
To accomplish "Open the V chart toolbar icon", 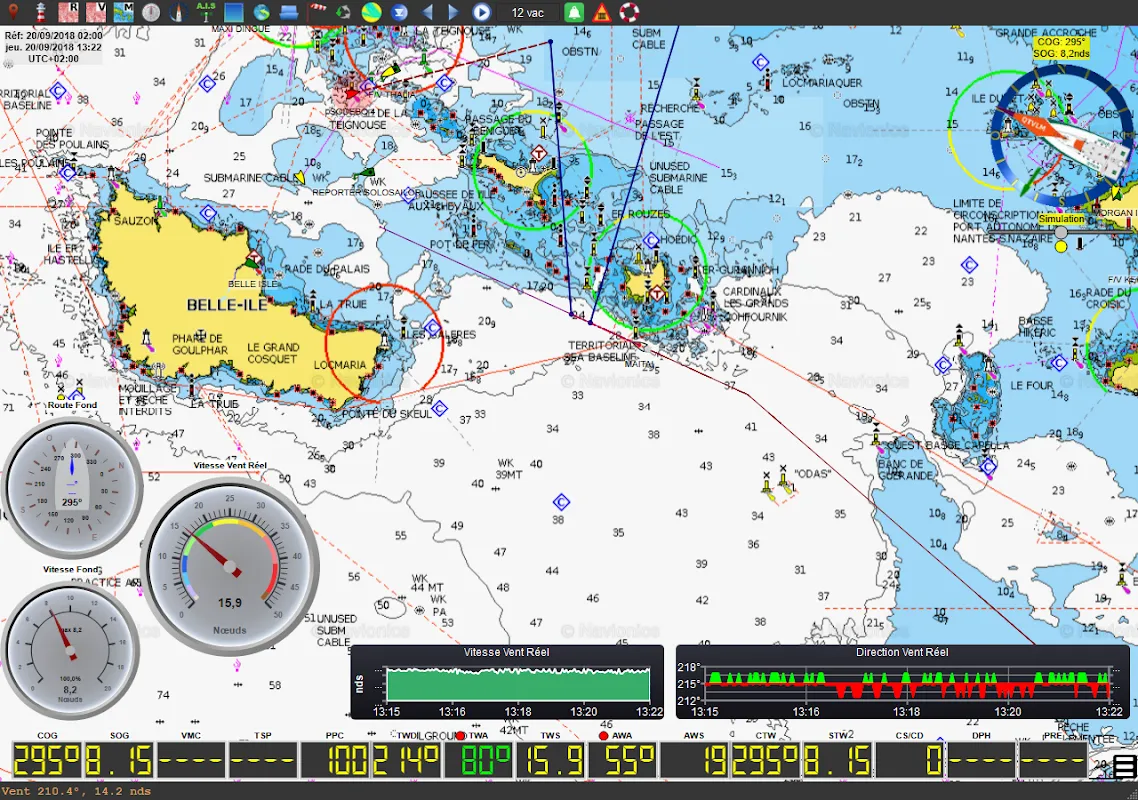I will [96, 12].
